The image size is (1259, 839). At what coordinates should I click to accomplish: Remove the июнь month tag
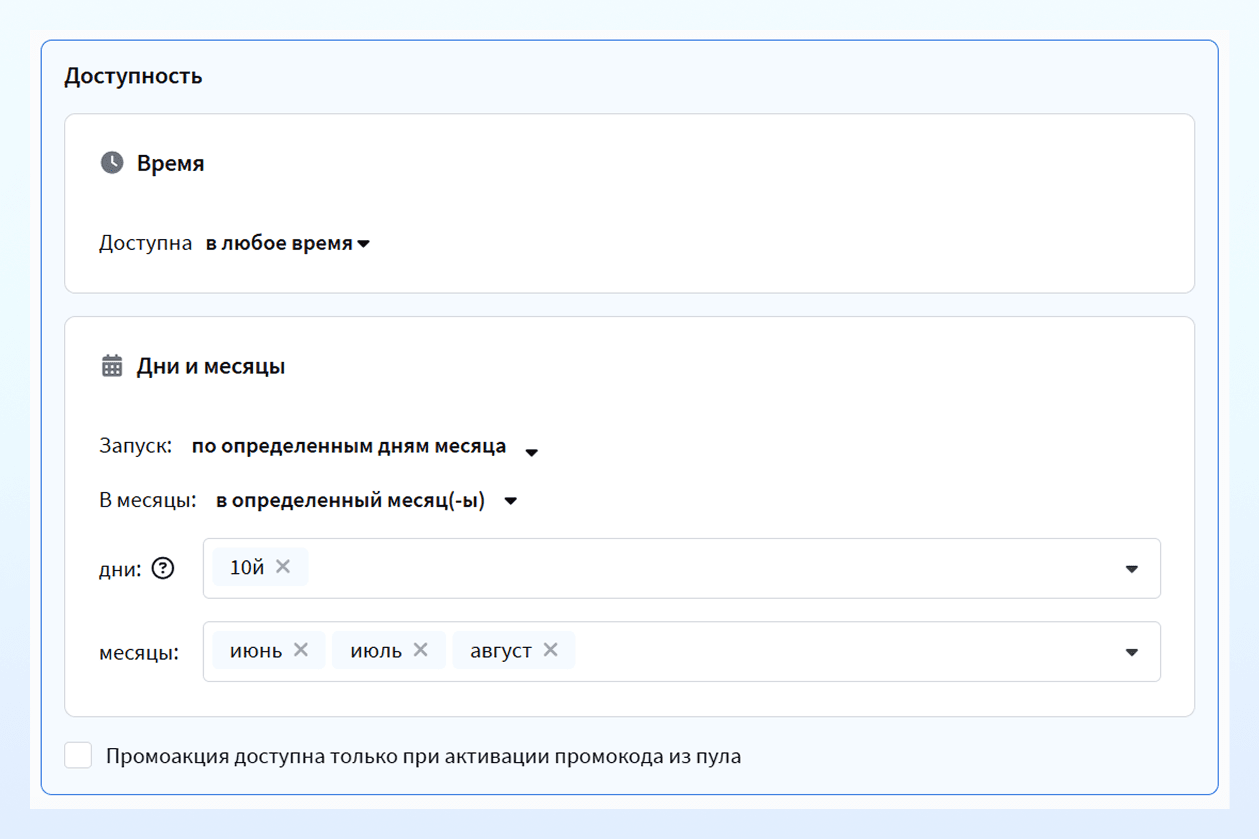coord(301,650)
